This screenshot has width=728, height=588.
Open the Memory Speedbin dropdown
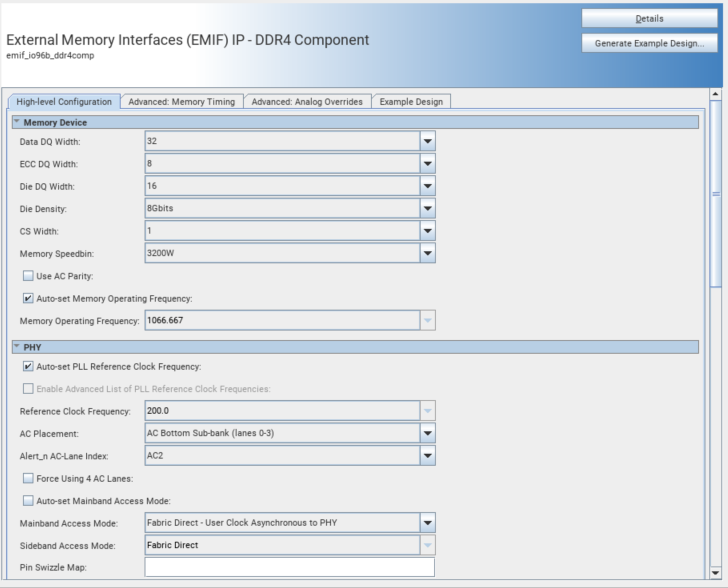(x=427, y=254)
